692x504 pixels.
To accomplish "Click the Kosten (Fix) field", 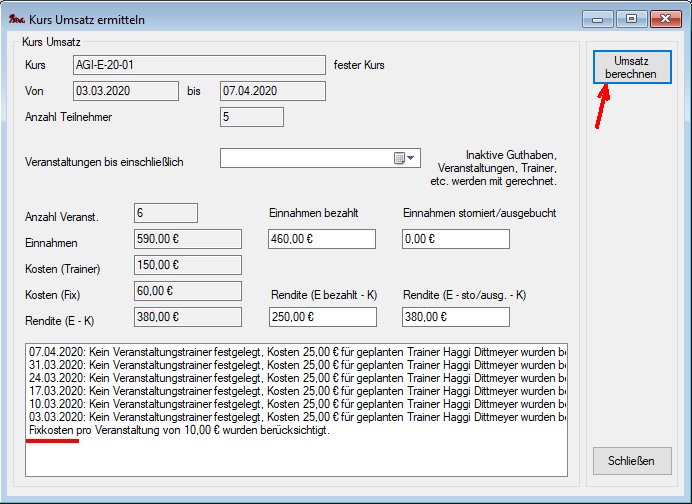I will (x=187, y=290).
